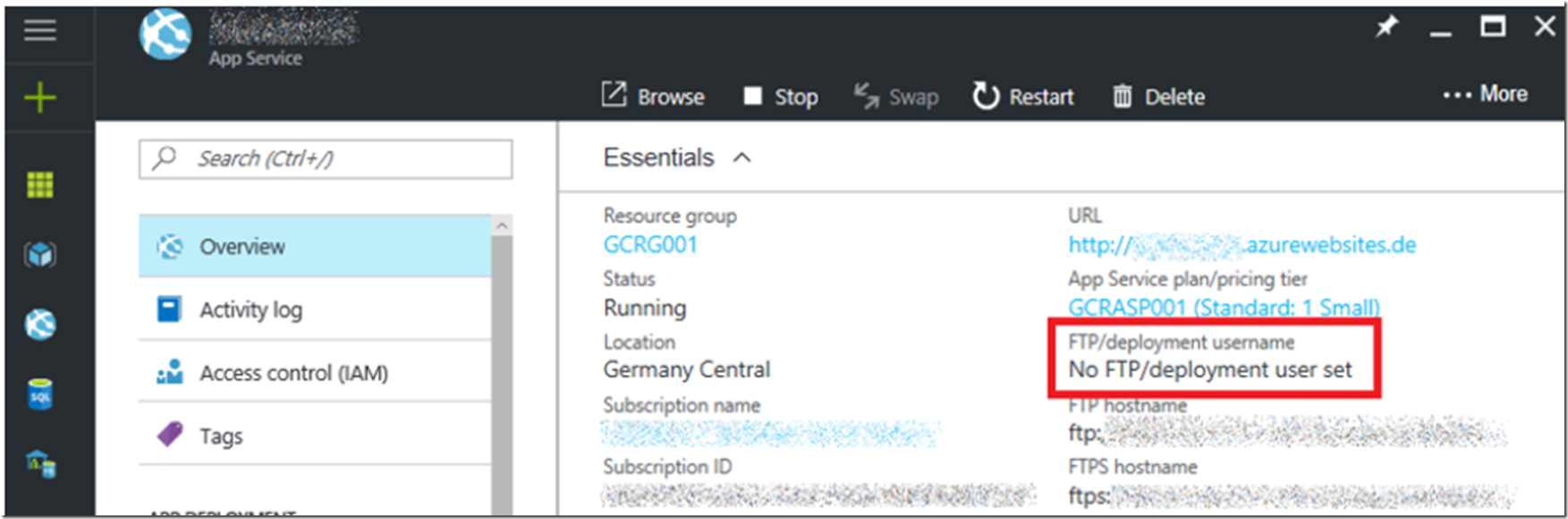Minimize the blade window

(x=1440, y=32)
